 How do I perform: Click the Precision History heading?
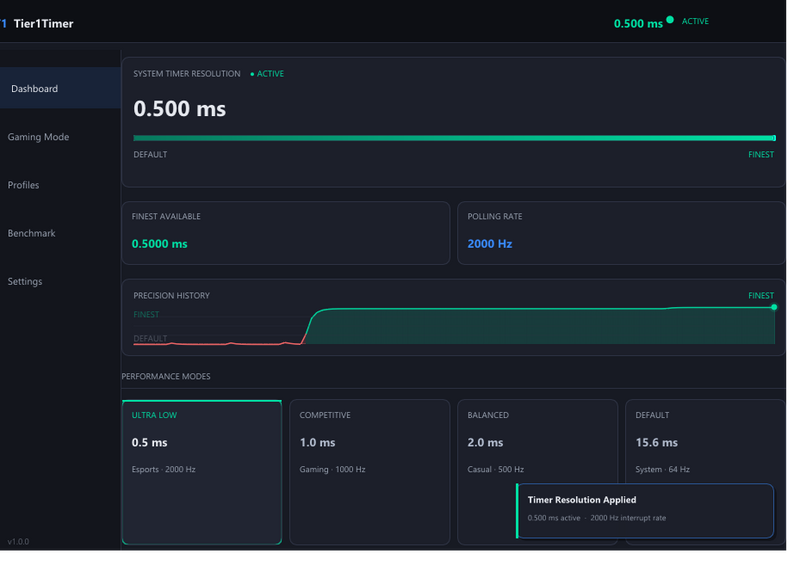pyautogui.click(x=171, y=295)
